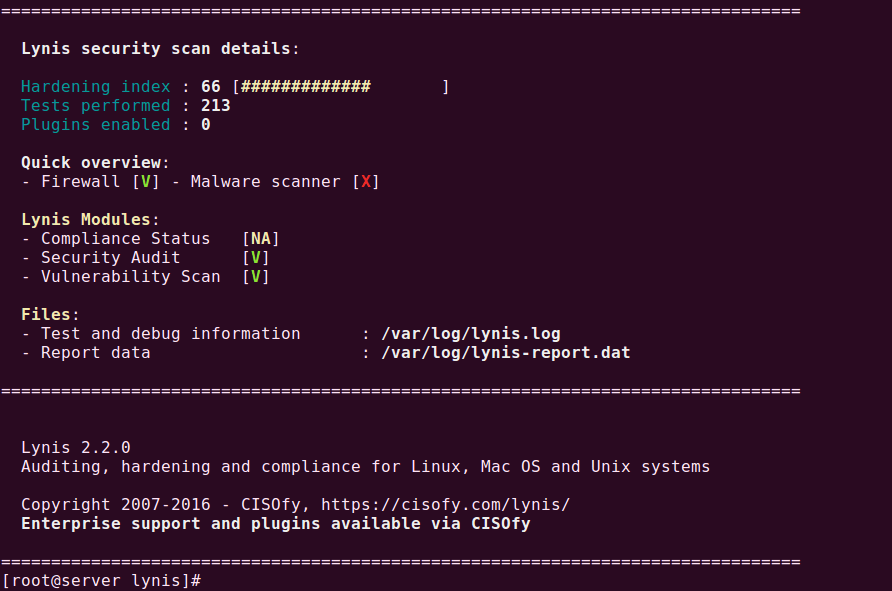Click the Malware scanner red X indicator
Screen dimensions: 892x591
(366, 182)
